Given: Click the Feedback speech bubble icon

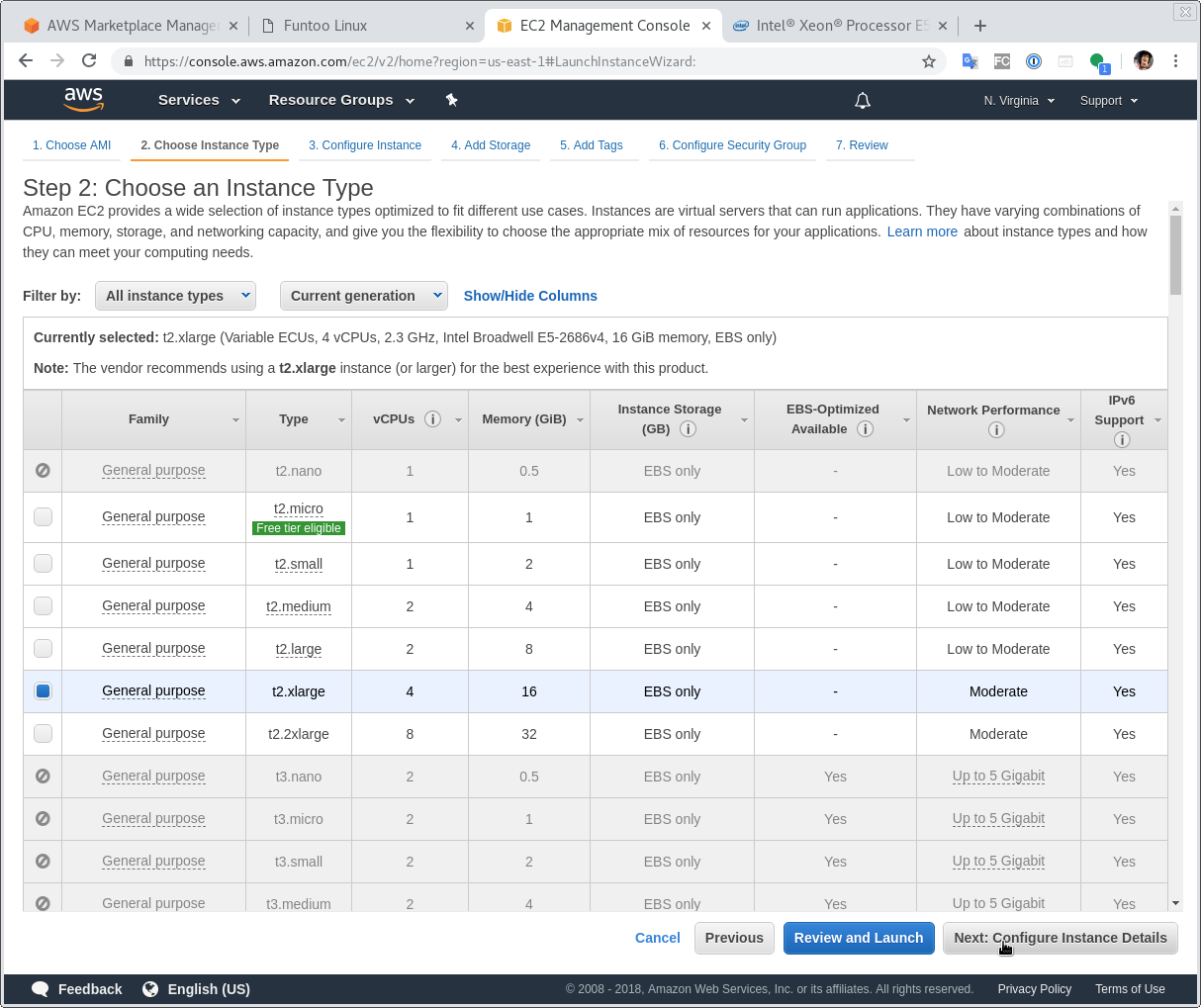Looking at the screenshot, I should click(41, 989).
